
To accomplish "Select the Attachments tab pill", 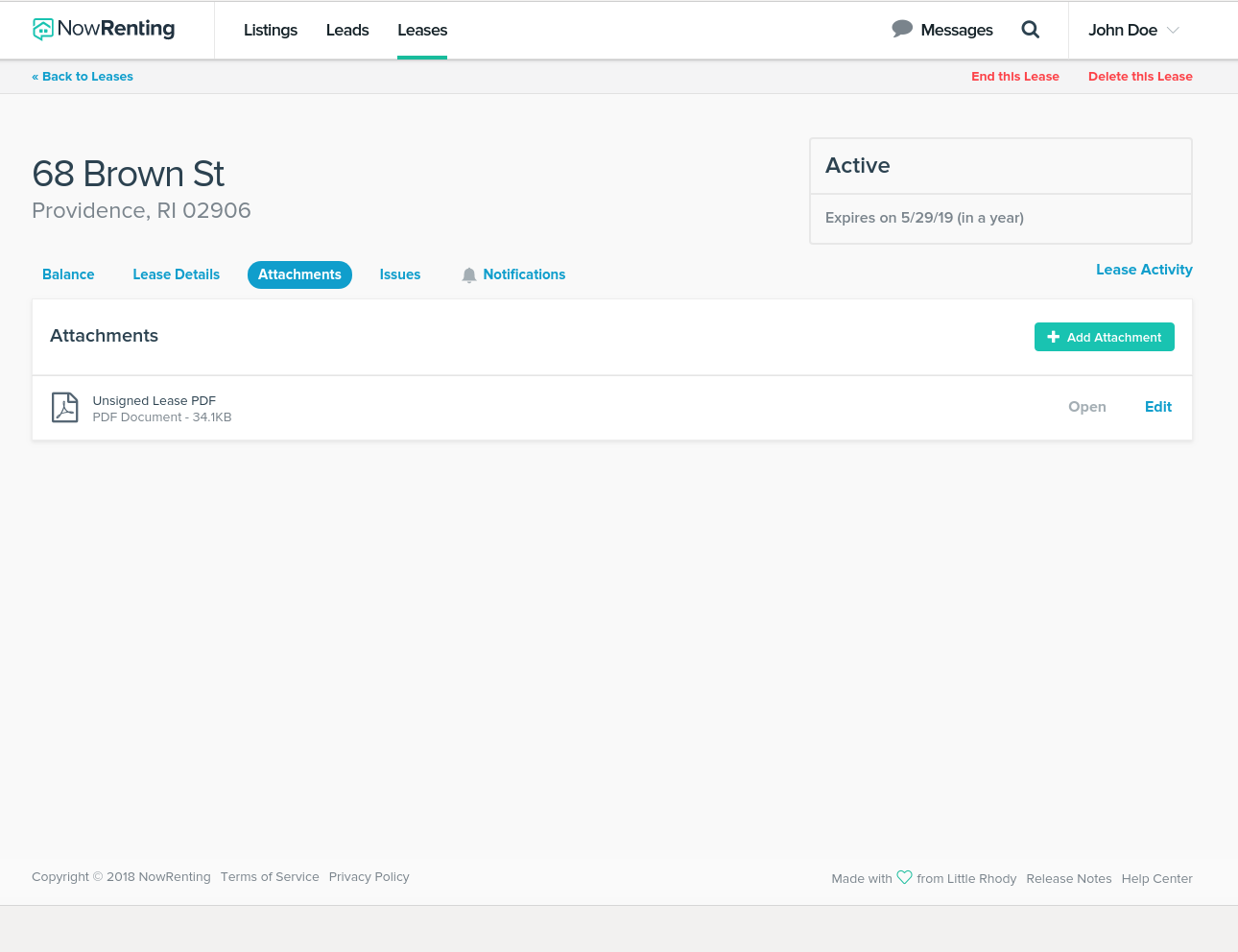I will tap(299, 274).
